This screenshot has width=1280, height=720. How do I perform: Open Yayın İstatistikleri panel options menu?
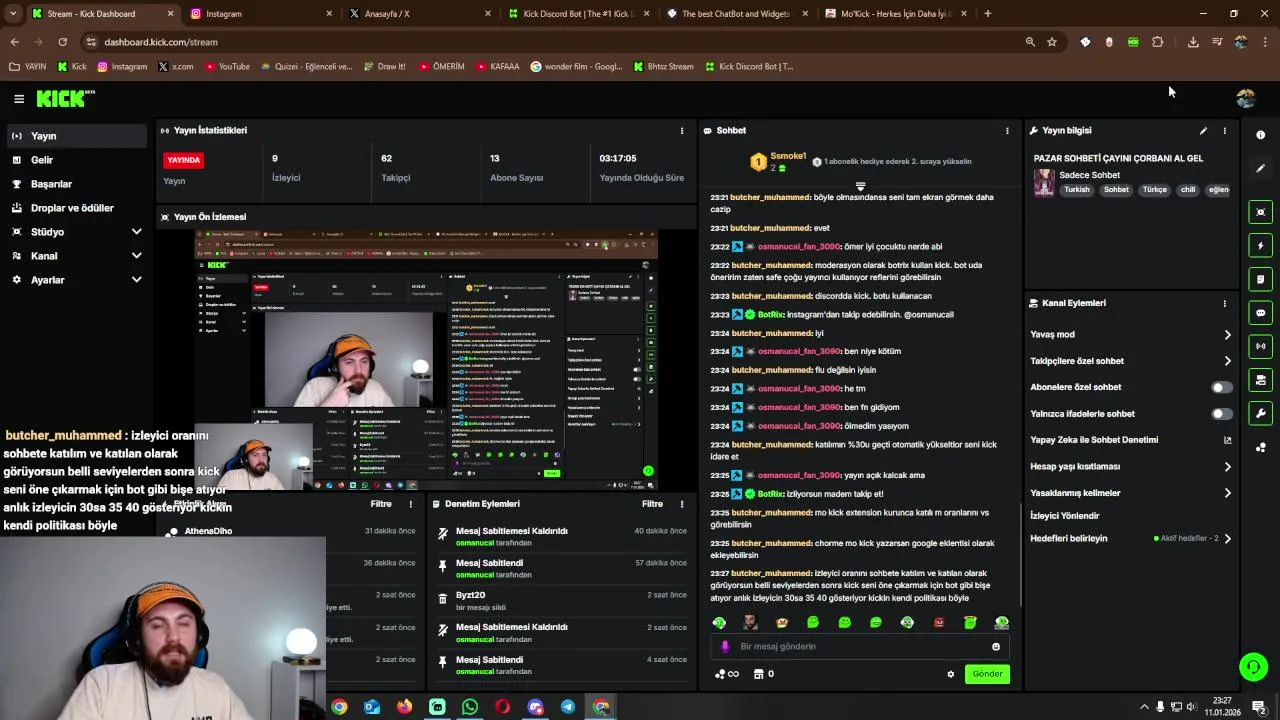pos(682,131)
